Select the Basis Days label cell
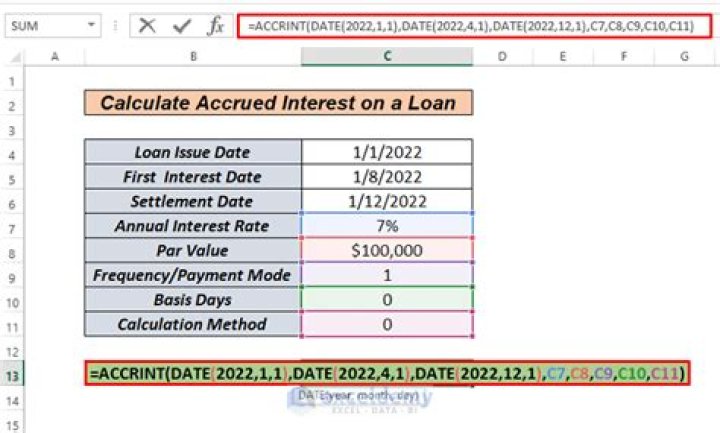The width and height of the screenshot is (720, 433). [191, 299]
